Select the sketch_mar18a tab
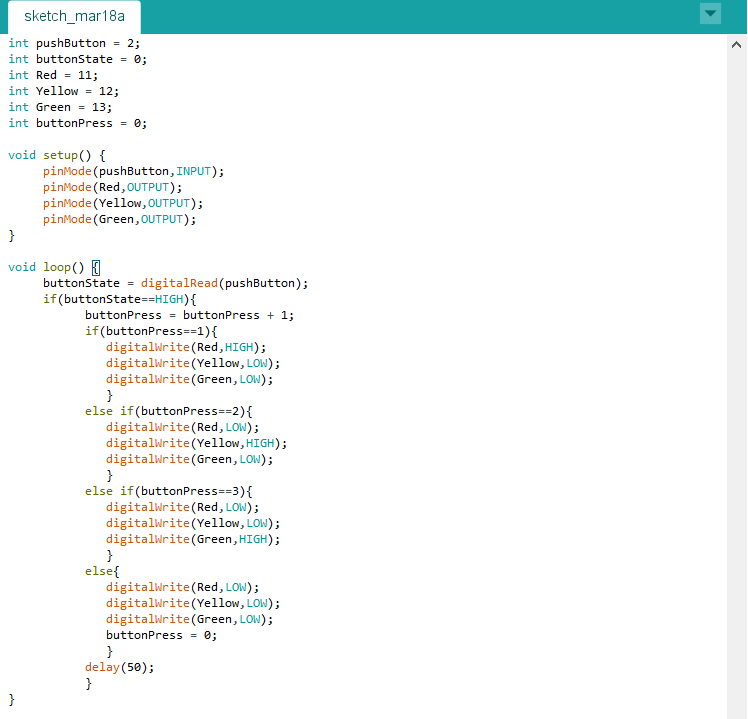The height and width of the screenshot is (719, 748). click(74, 17)
